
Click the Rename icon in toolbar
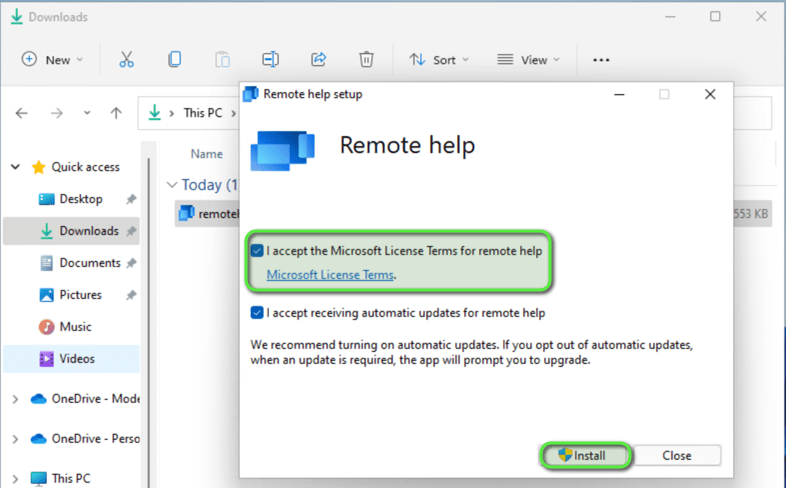(270, 60)
